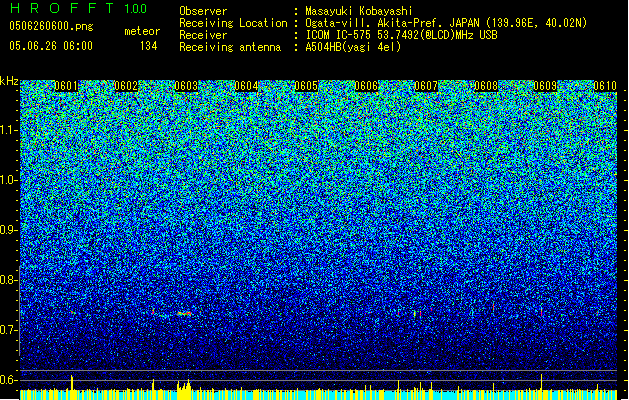Click the 0602 time marker label
This screenshot has width=629, height=400.
pyautogui.click(x=126, y=86)
